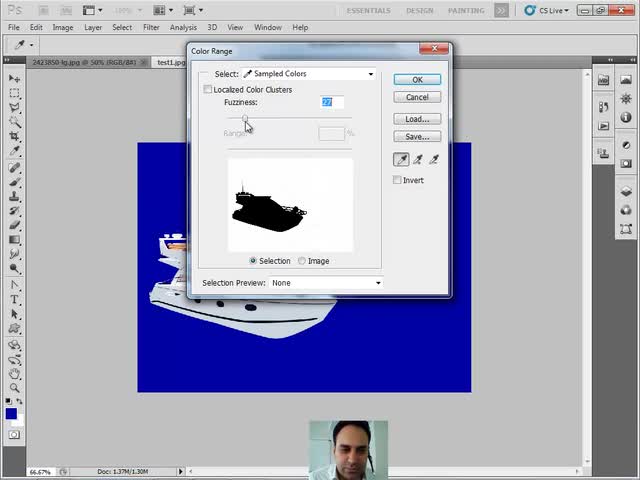The height and width of the screenshot is (480, 640).
Task: Select the Clone Stamp tool
Action: pyautogui.click(x=14, y=196)
